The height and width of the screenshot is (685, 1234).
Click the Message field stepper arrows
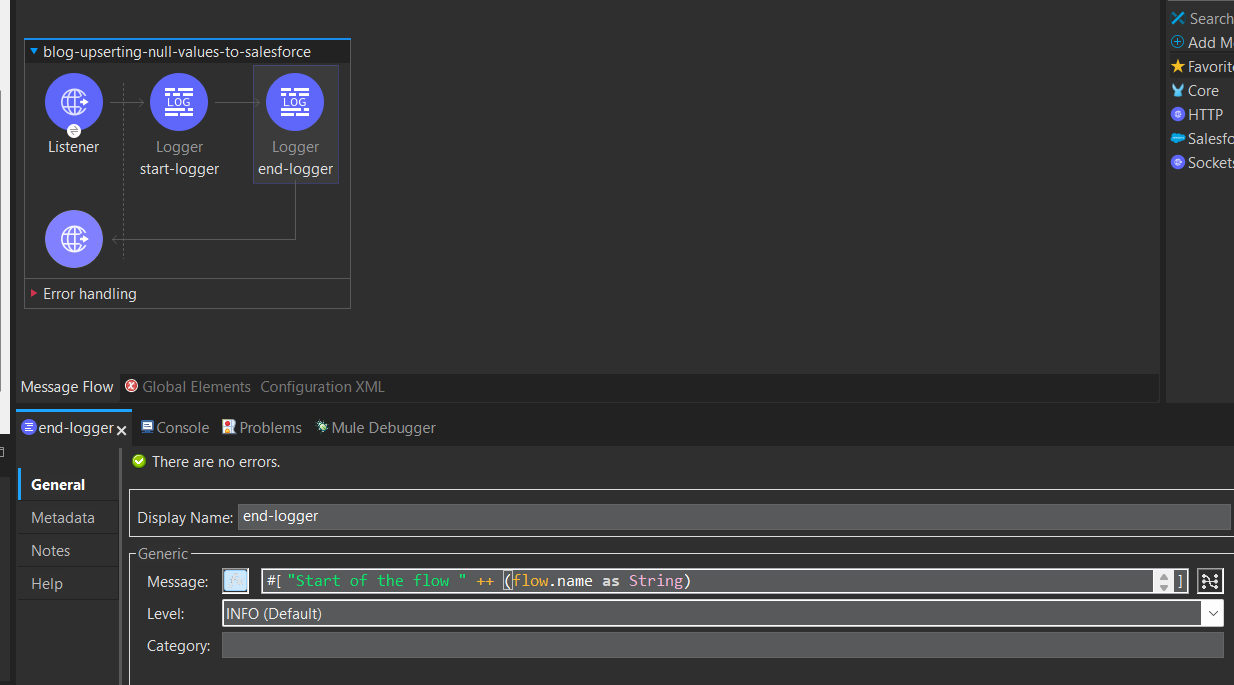click(1163, 581)
